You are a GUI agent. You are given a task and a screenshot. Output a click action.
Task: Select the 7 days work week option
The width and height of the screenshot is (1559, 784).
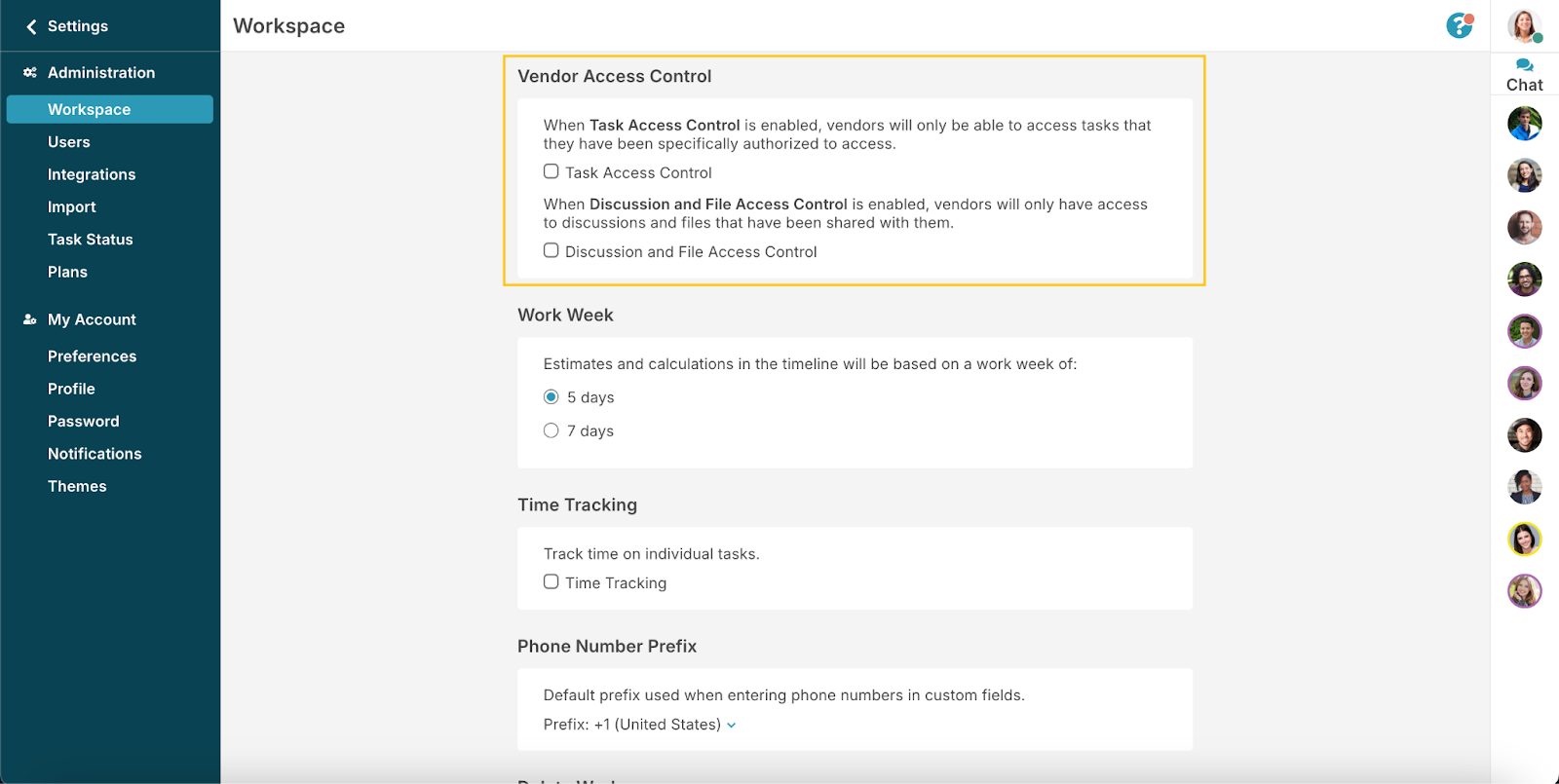(x=551, y=430)
